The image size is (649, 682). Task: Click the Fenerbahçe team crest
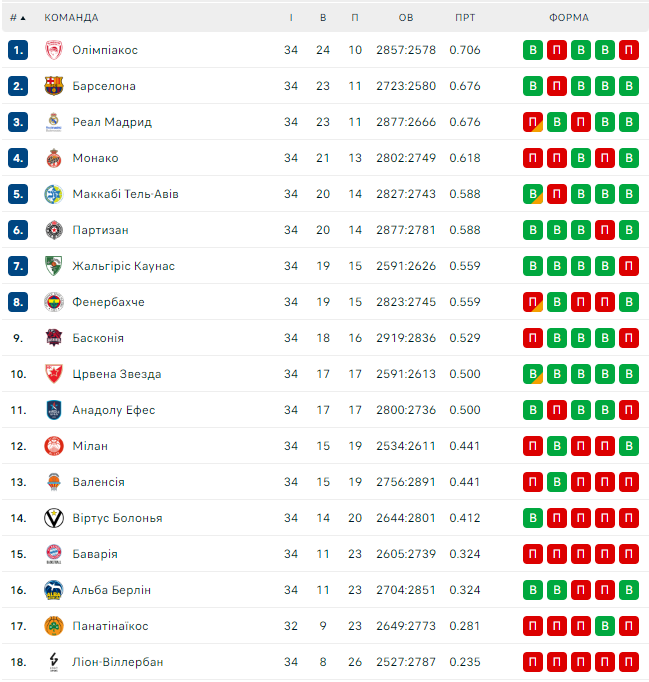tap(54, 302)
